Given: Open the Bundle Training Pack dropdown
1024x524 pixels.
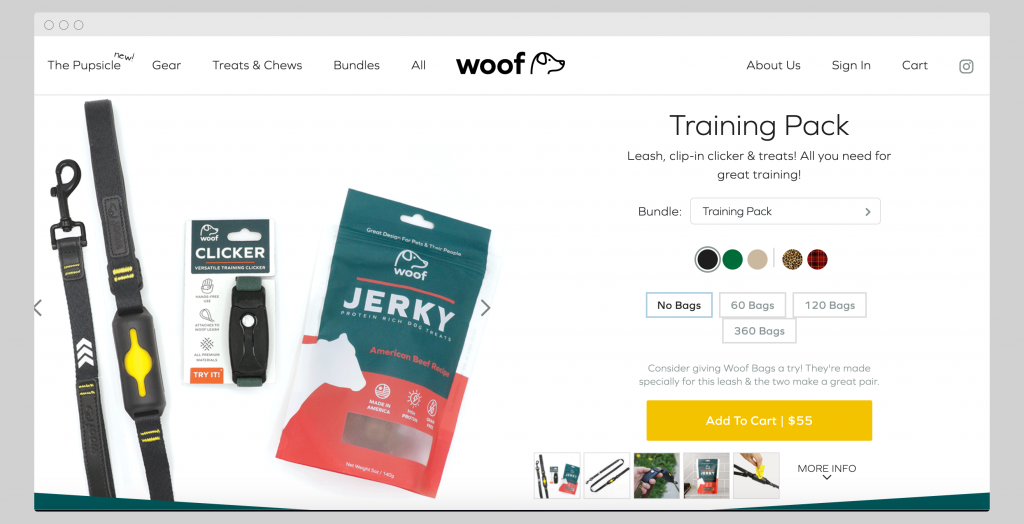Looking at the screenshot, I should [785, 212].
